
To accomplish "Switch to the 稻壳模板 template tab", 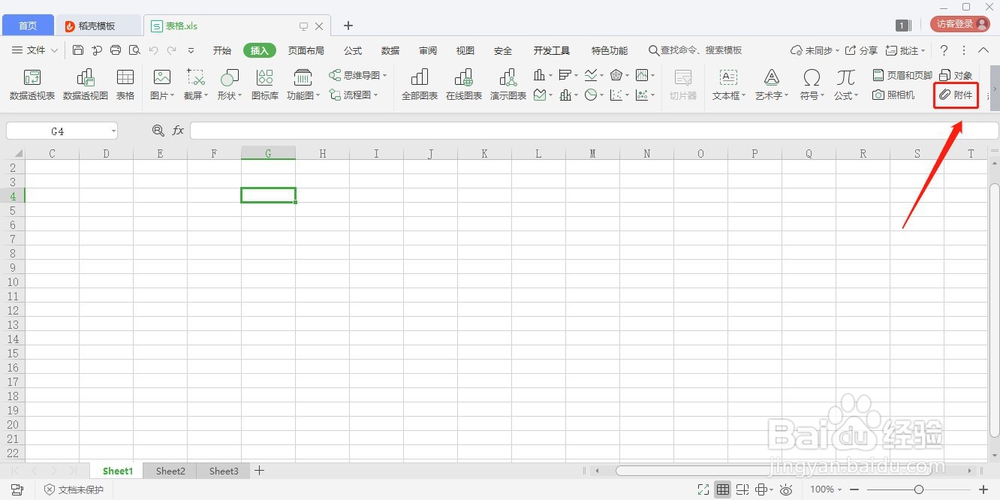I will 97,26.
